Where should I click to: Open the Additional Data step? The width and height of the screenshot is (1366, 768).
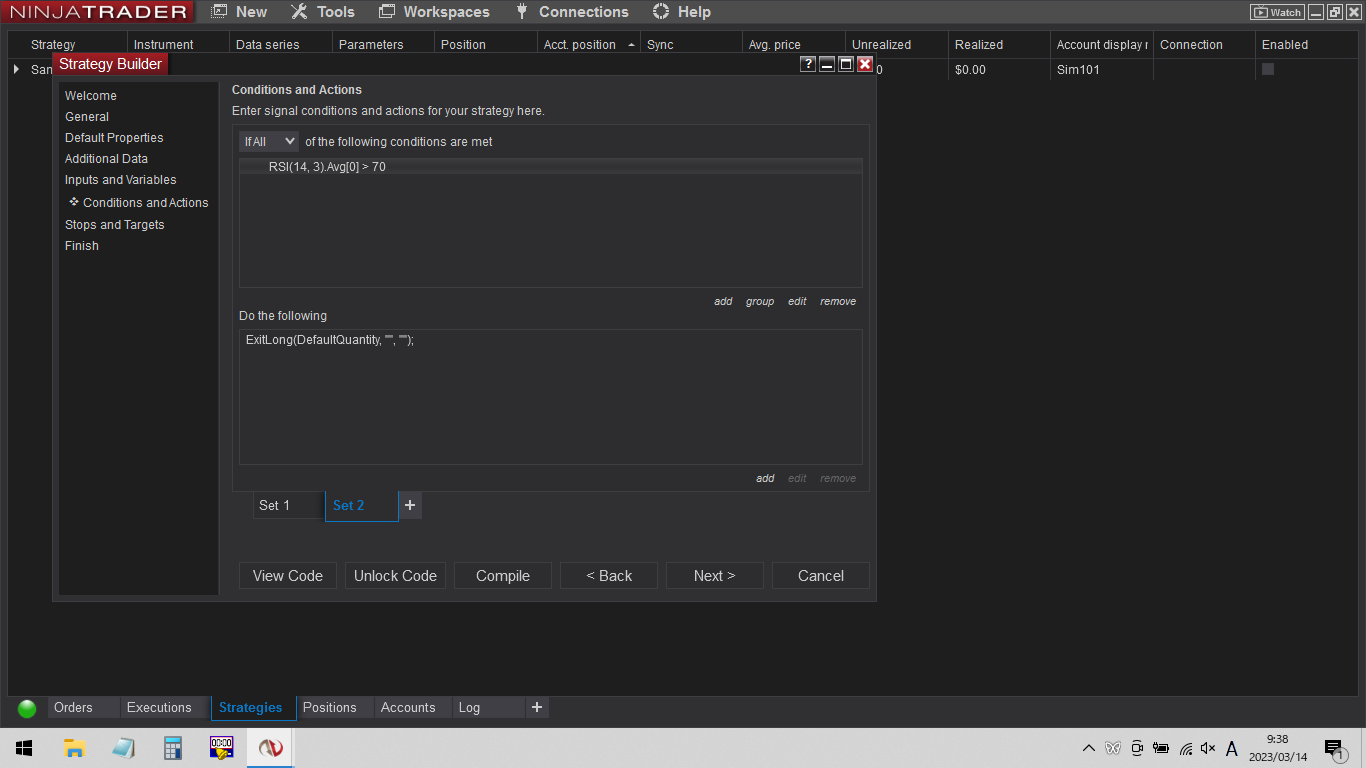coord(106,159)
